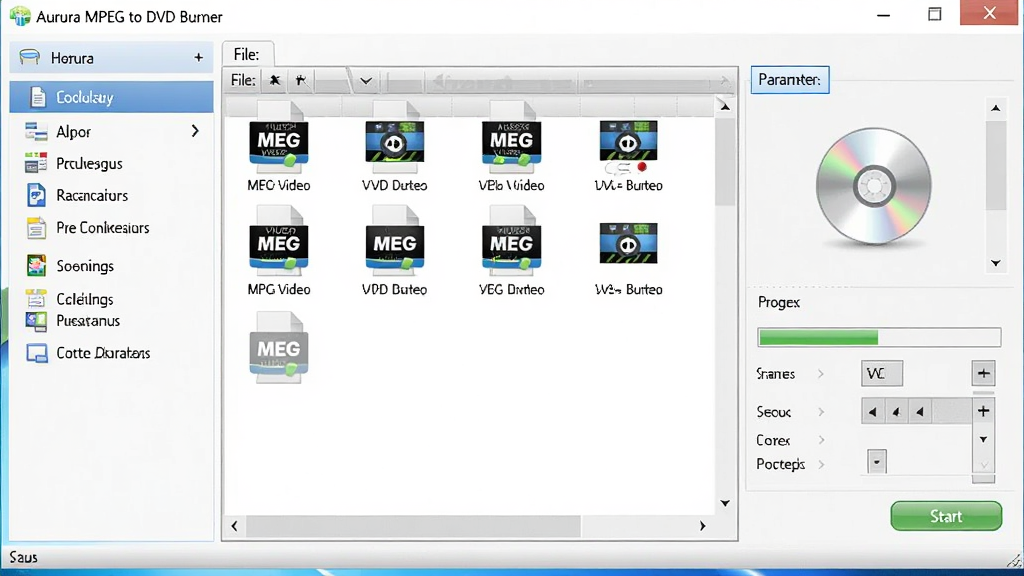
Task: Click the green Start button
Action: [946, 516]
